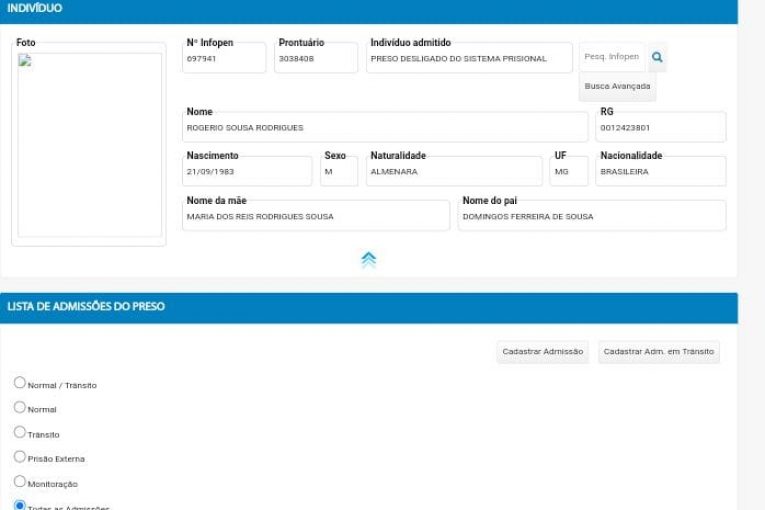Click the Nome field
The image size is (765, 510).
pyautogui.click(x=386, y=128)
